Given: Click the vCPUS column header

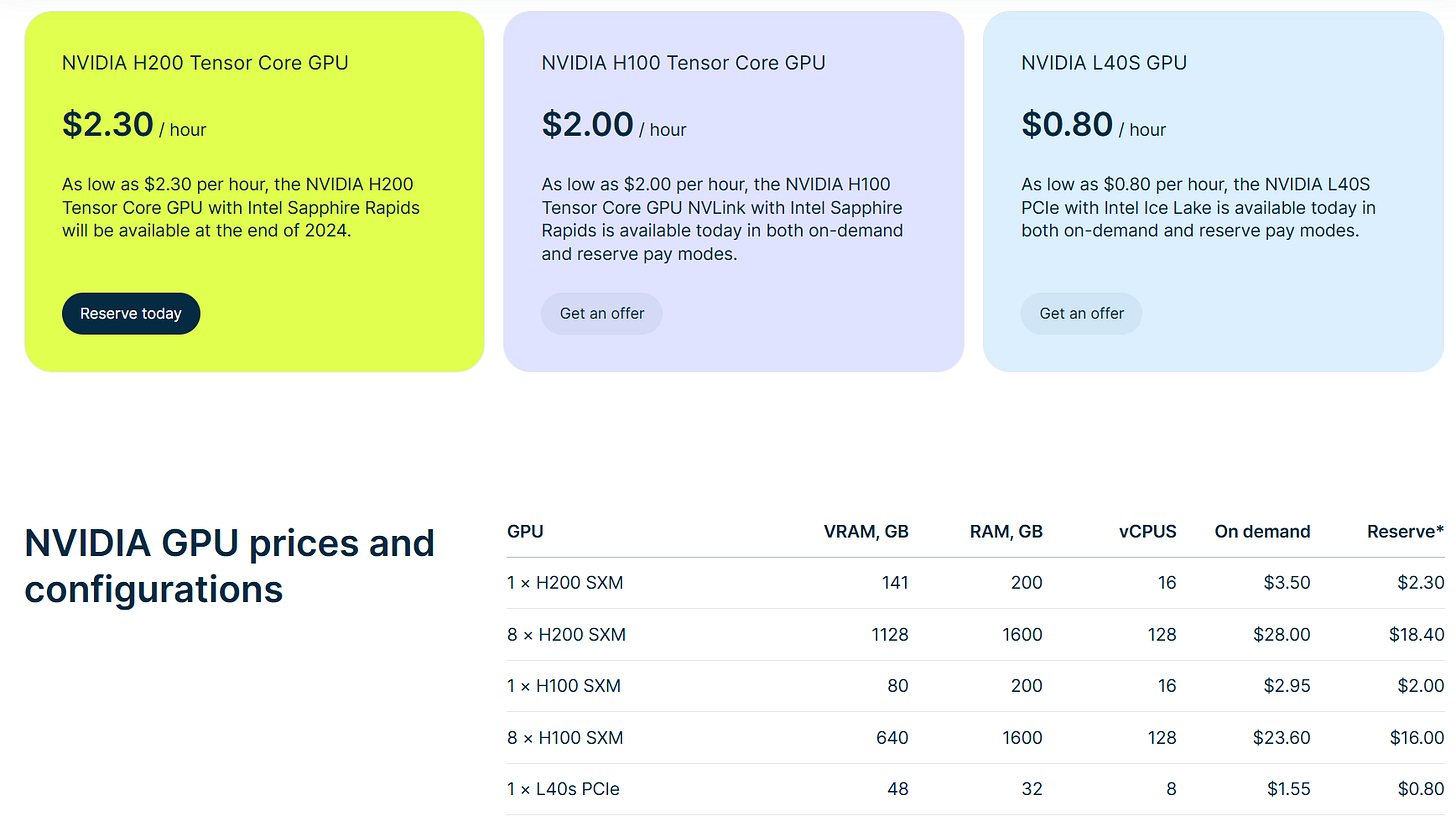Looking at the screenshot, I should (x=1148, y=532).
